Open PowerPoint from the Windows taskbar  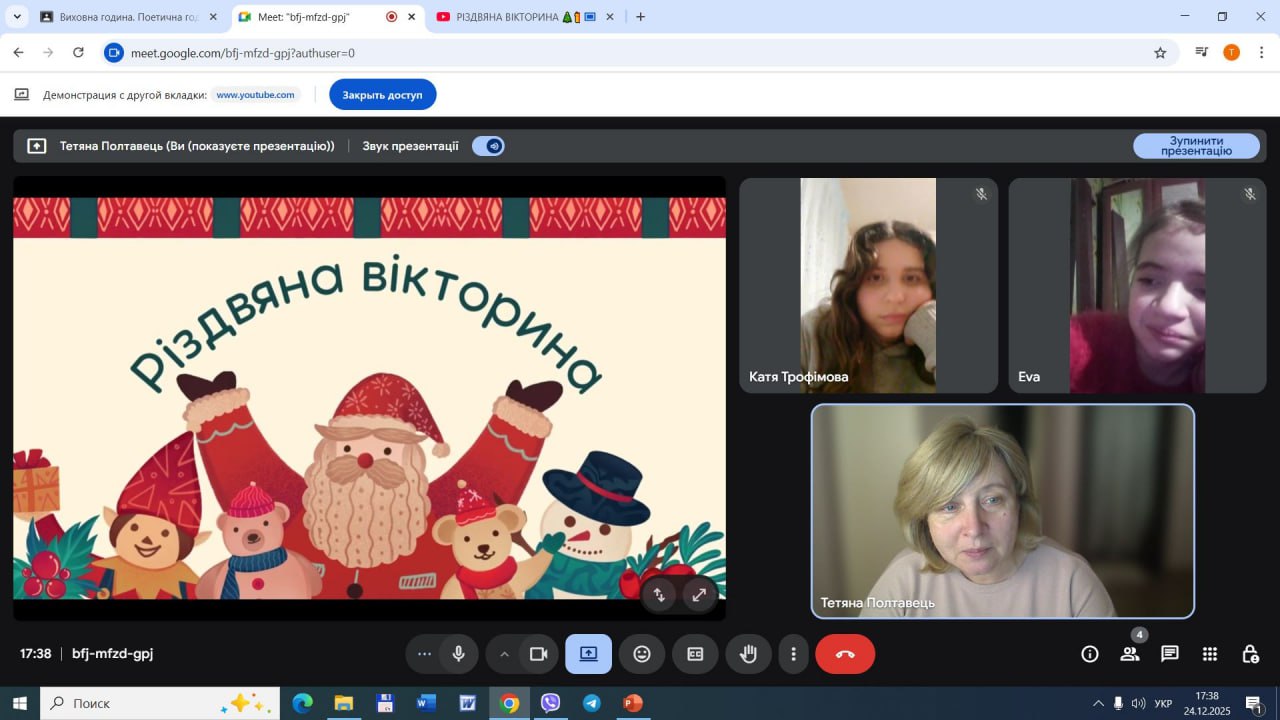[632, 703]
